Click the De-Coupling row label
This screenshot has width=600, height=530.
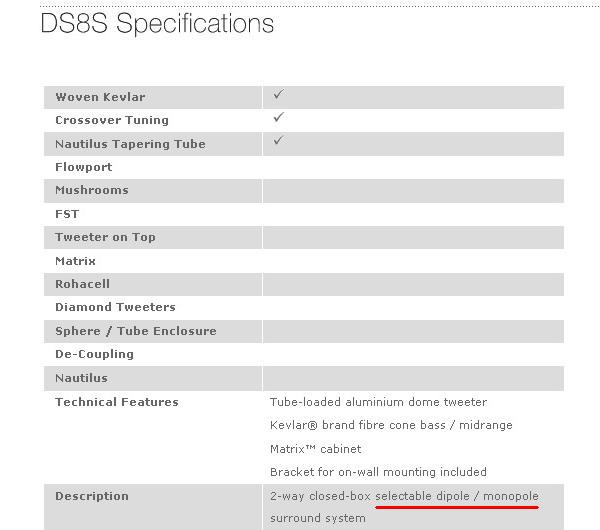pyautogui.click(x=94, y=354)
